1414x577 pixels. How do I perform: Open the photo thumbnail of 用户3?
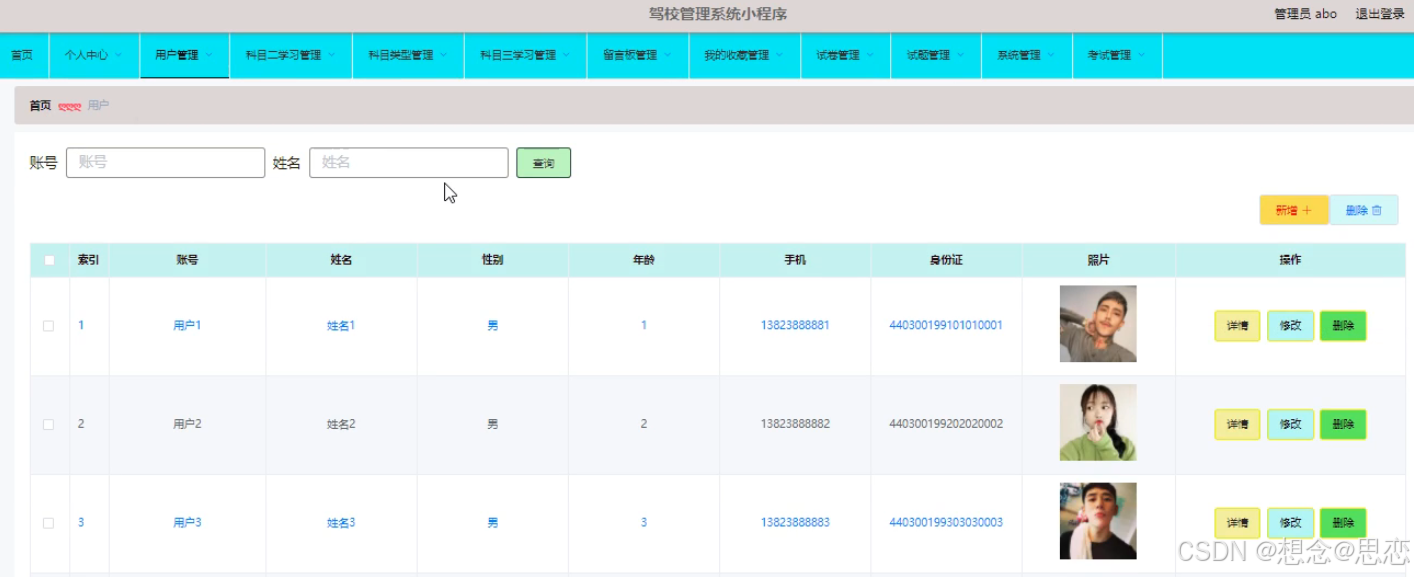[1098, 521]
